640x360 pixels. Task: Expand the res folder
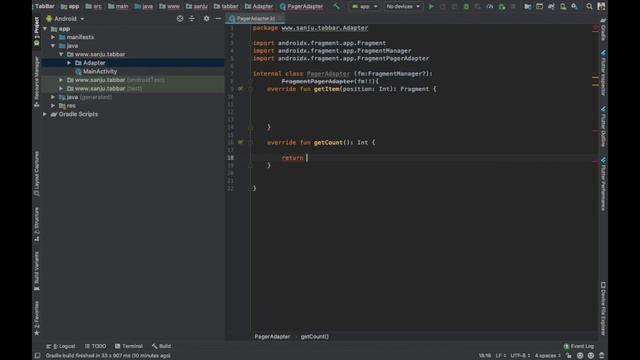tap(53, 106)
